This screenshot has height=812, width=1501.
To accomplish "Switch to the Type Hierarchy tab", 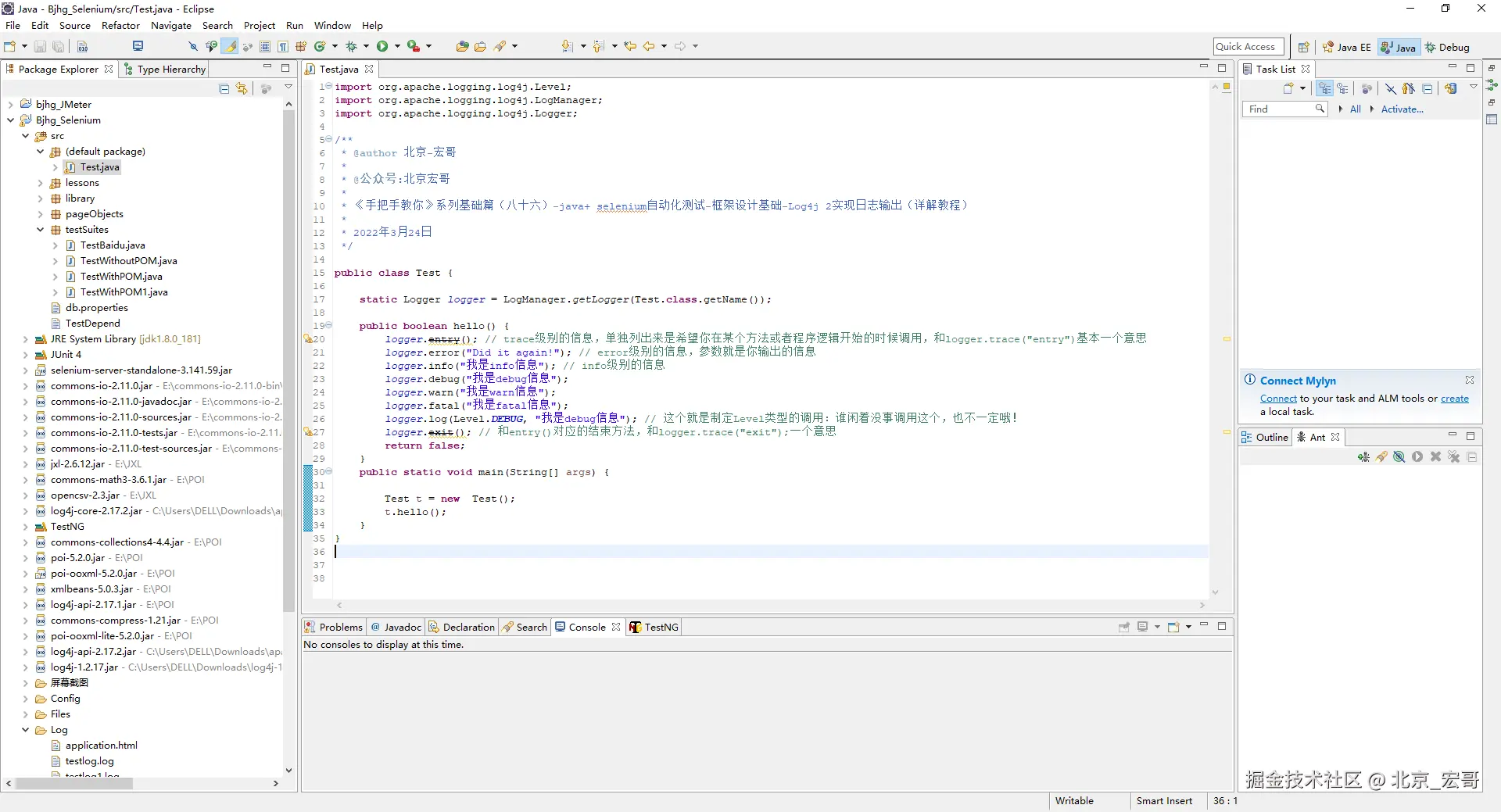I will click(x=164, y=70).
